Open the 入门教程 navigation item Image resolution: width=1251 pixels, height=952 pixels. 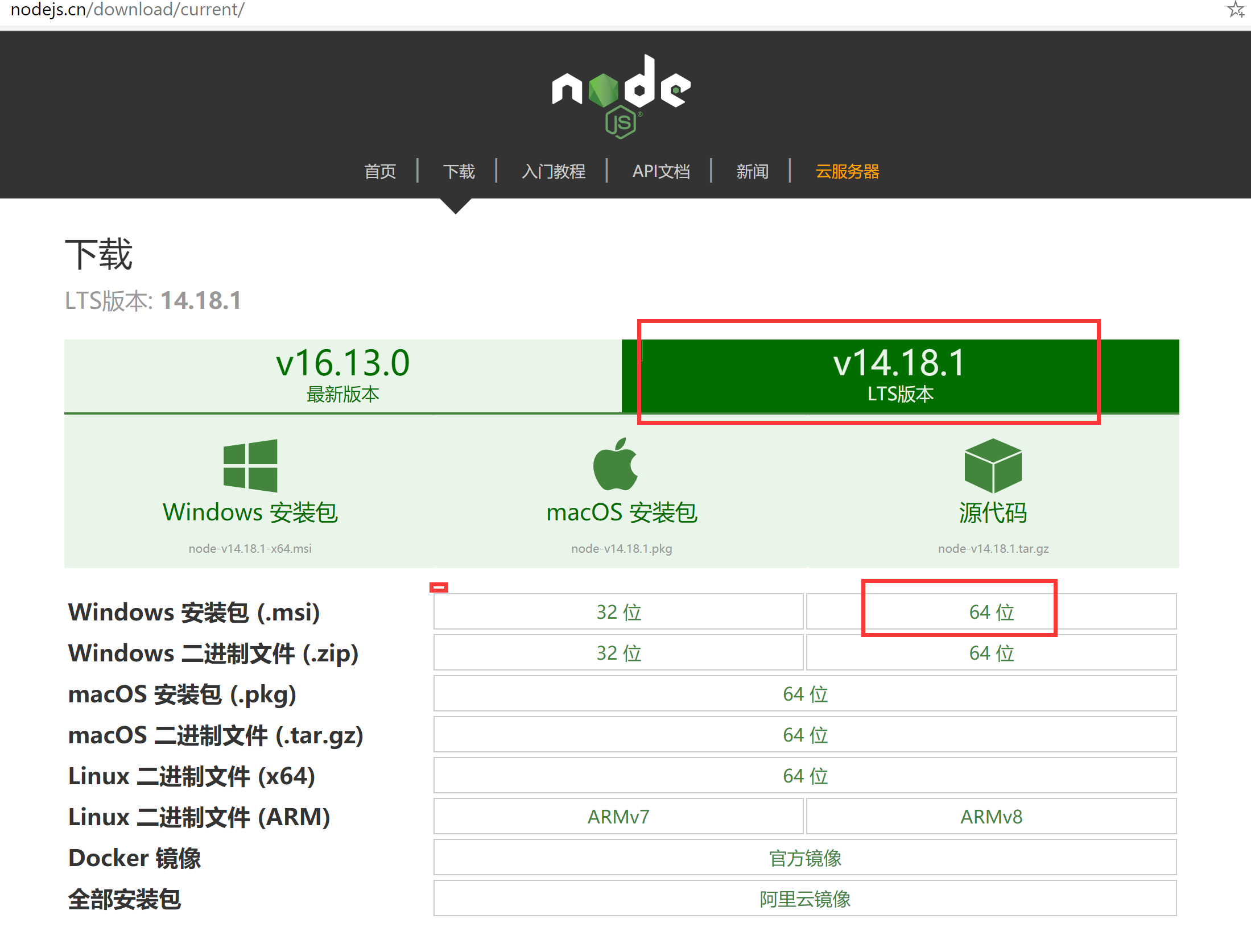point(553,171)
